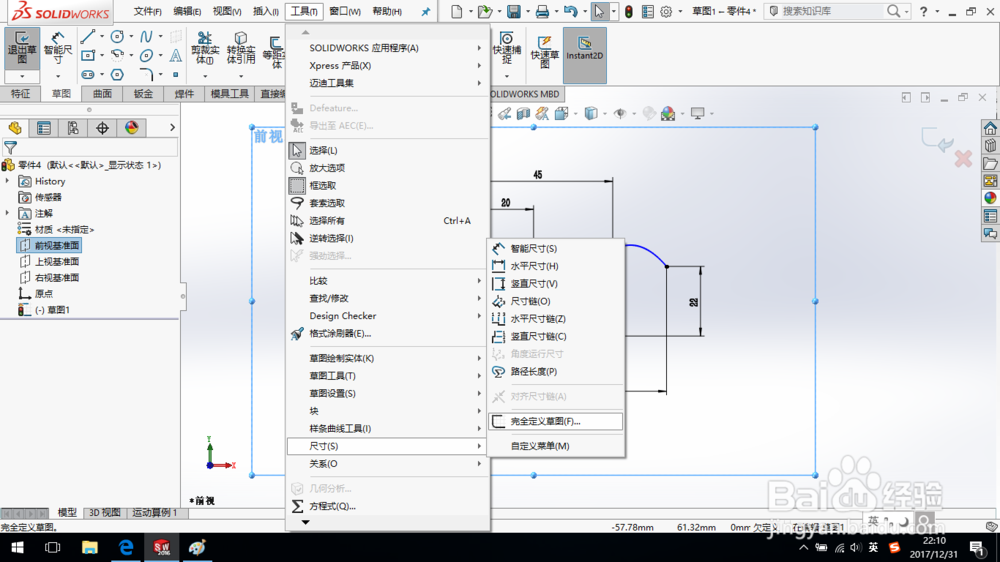
Task: Choose 格式涂刷器 in the Tools menu
Action: [x=388, y=333]
